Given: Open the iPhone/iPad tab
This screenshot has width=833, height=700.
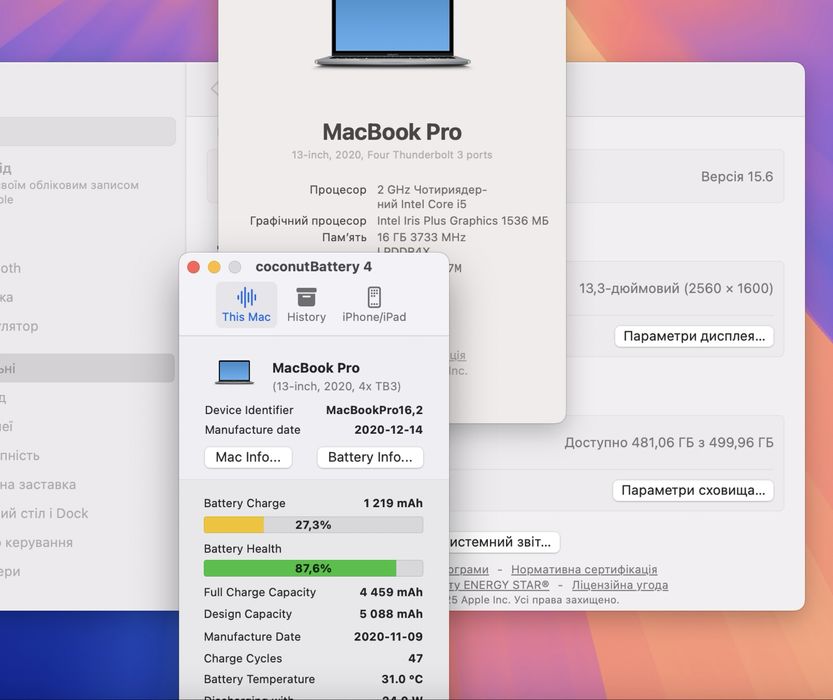Looking at the screenshot, I should (374, 305).
